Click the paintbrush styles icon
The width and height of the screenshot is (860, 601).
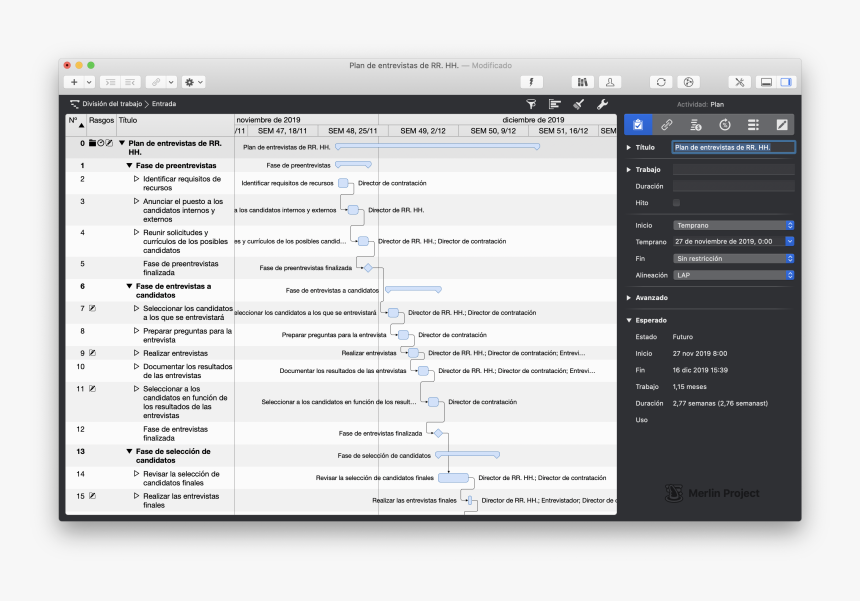click(579, 104)
